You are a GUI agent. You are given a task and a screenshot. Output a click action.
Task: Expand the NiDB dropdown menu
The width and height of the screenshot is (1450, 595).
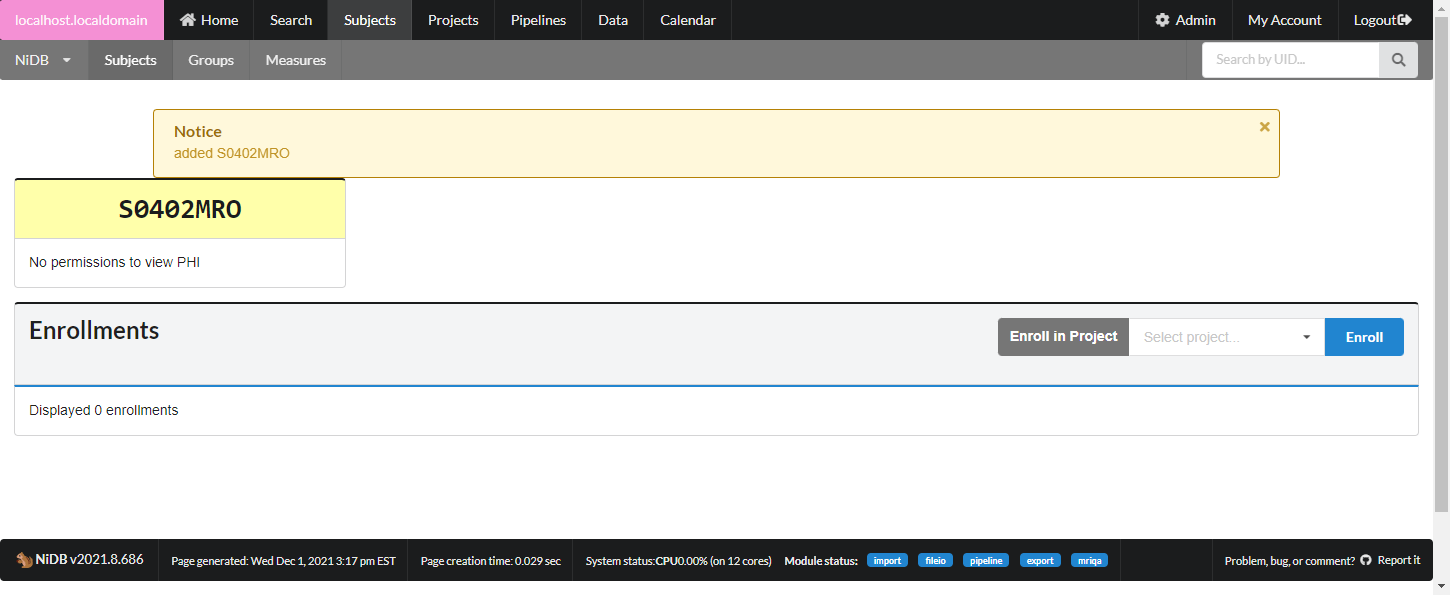click(x=44, y=60)
